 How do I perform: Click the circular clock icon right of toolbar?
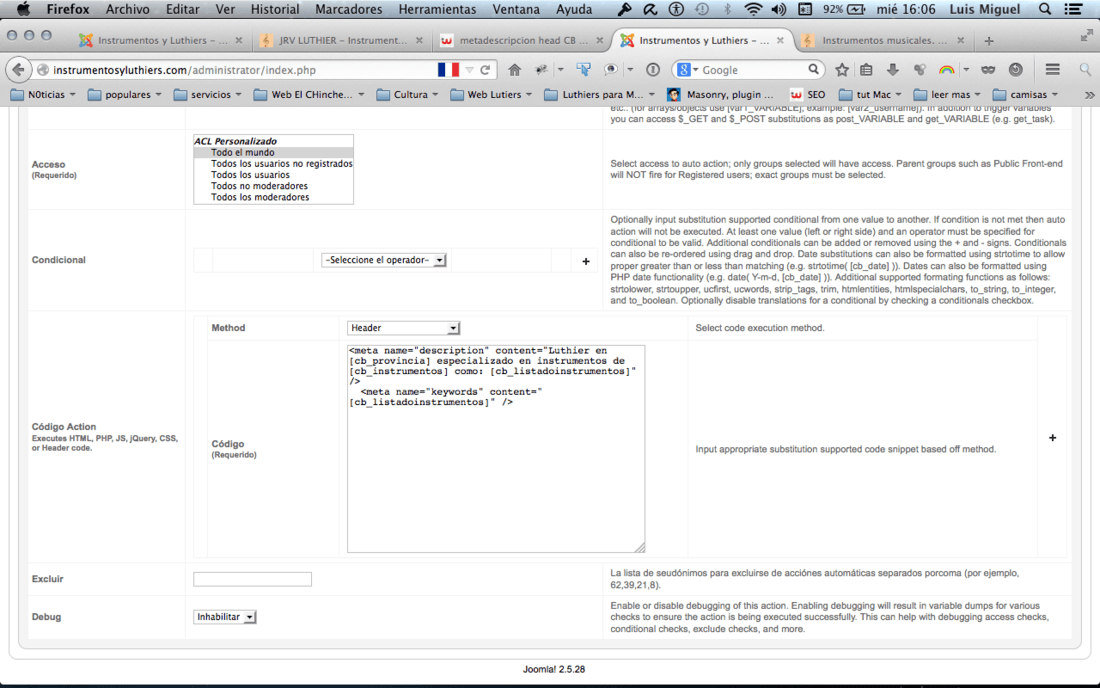pos(1015,69)
